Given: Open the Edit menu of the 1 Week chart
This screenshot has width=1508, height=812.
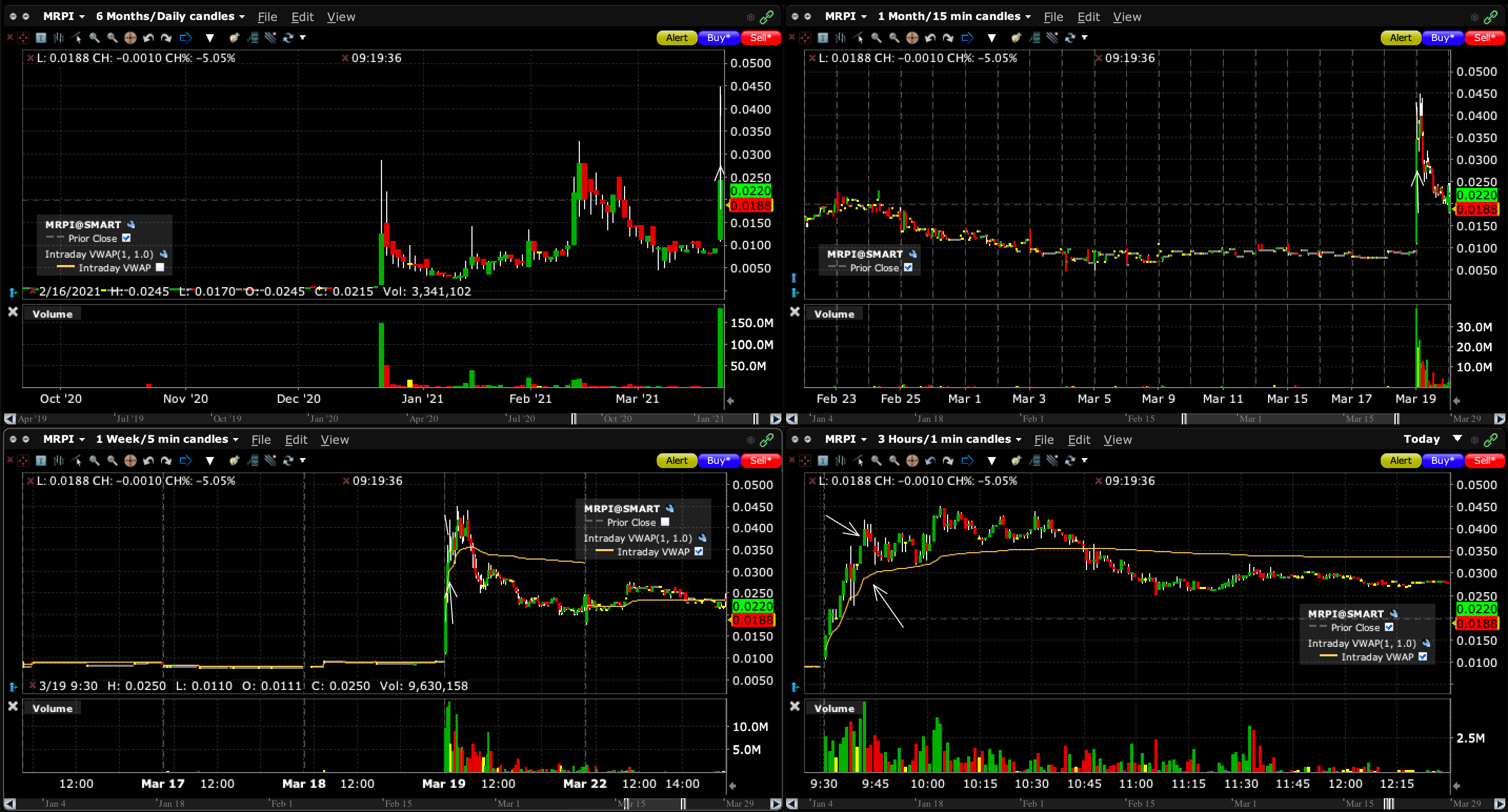Looking at the screenshot, I should [x=296, y=439].
